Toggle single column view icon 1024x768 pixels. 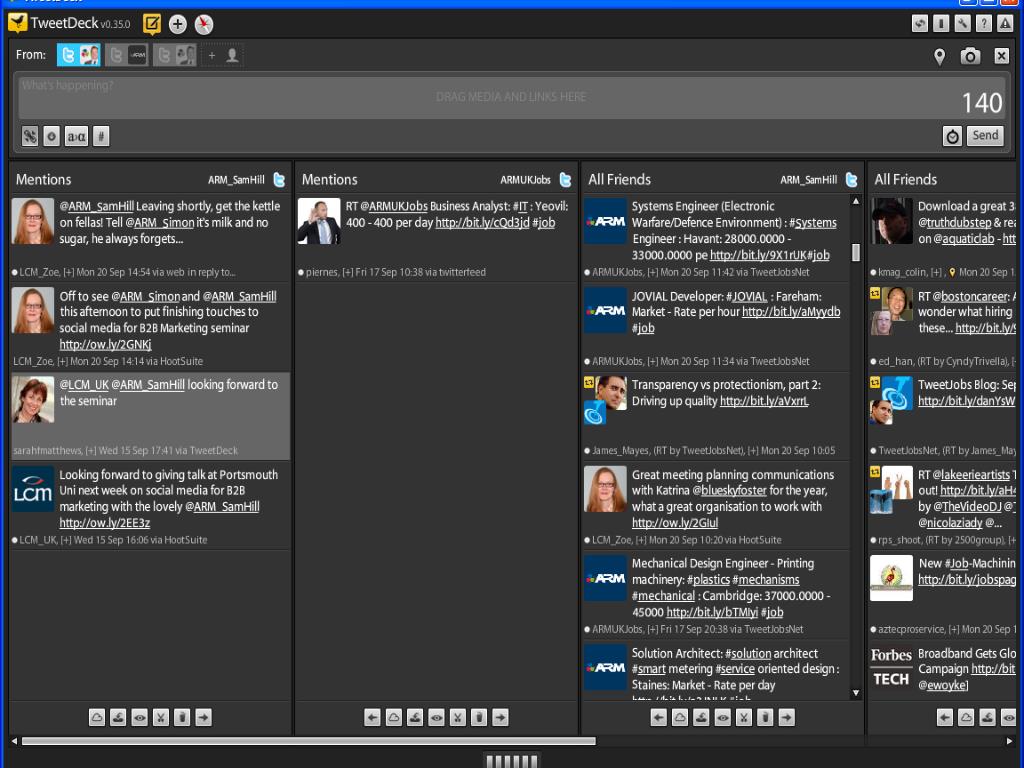coord(941,24)
